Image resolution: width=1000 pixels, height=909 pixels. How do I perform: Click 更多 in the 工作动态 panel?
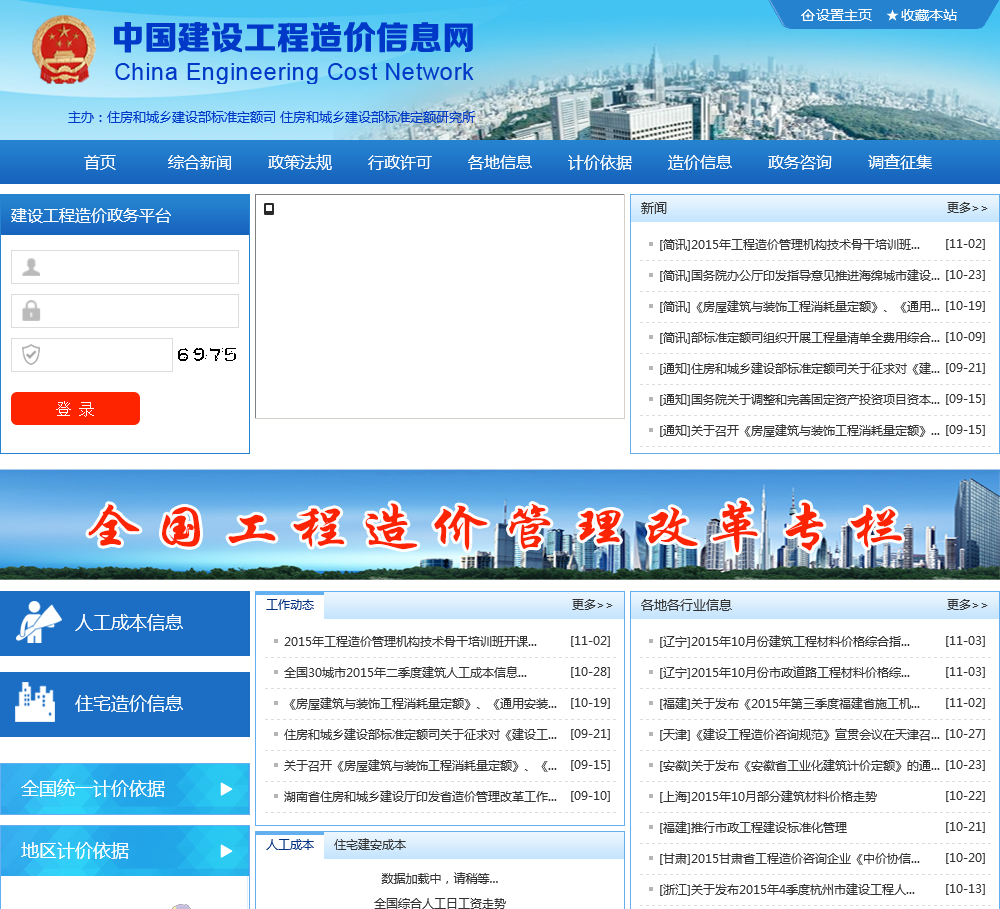click(x=592, y=605)
